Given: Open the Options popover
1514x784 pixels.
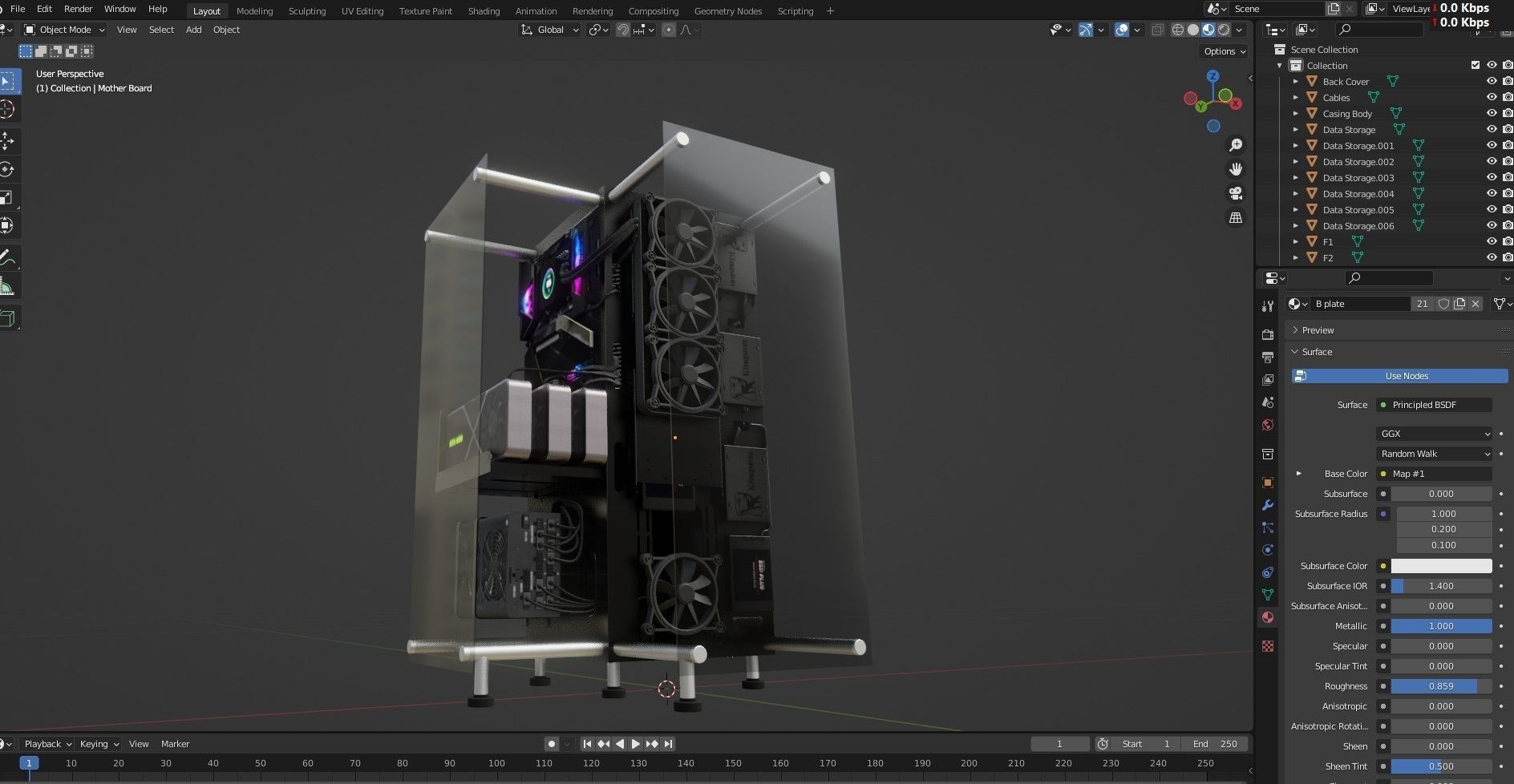Looking at the screenshot, I should tap(1224, 51).
